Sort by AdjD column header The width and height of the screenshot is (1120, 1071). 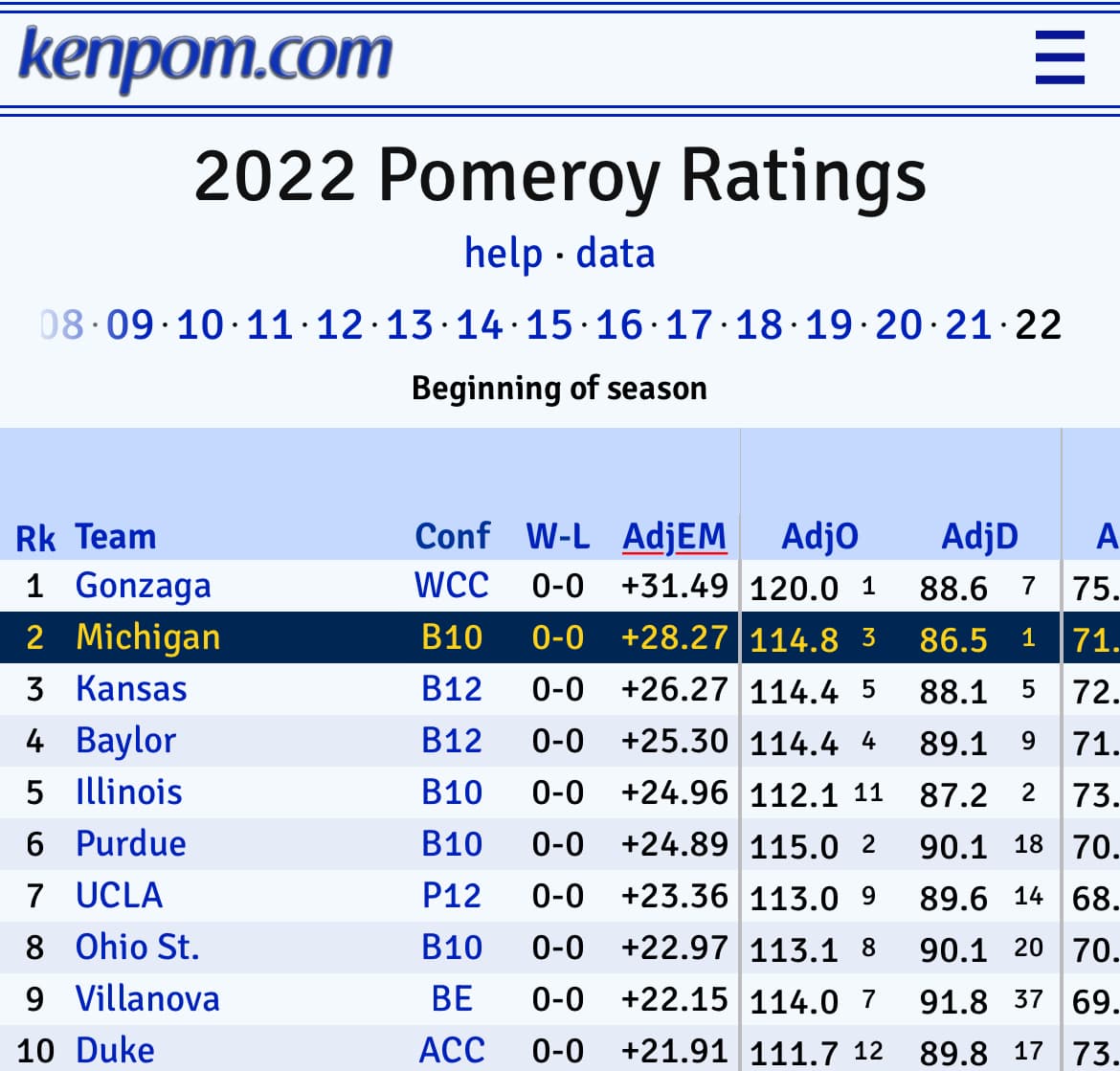pyautogui.click(x=979, y=537)
